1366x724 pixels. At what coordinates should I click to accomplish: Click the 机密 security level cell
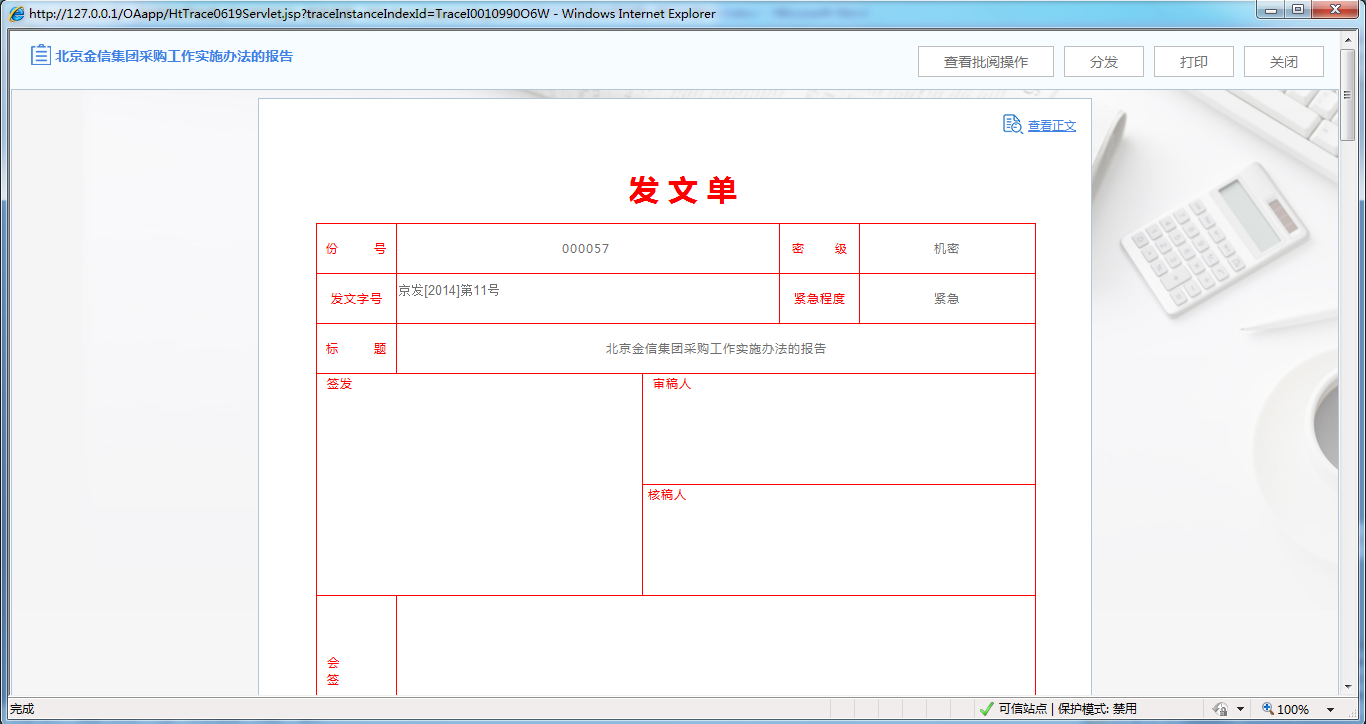[x=948, y=248]
